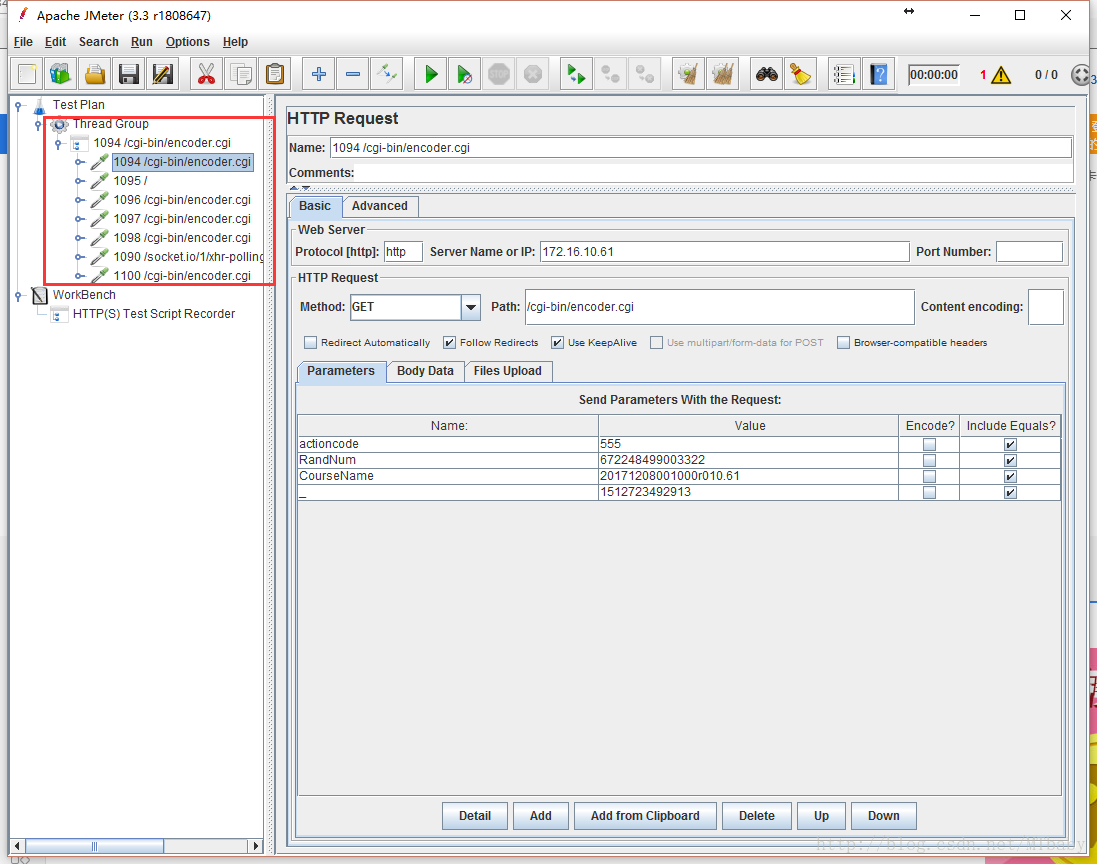Viewport: 1097px width, 864px height.
Task: Expand the 1090 socket.io node
Action: click(79, 257)
